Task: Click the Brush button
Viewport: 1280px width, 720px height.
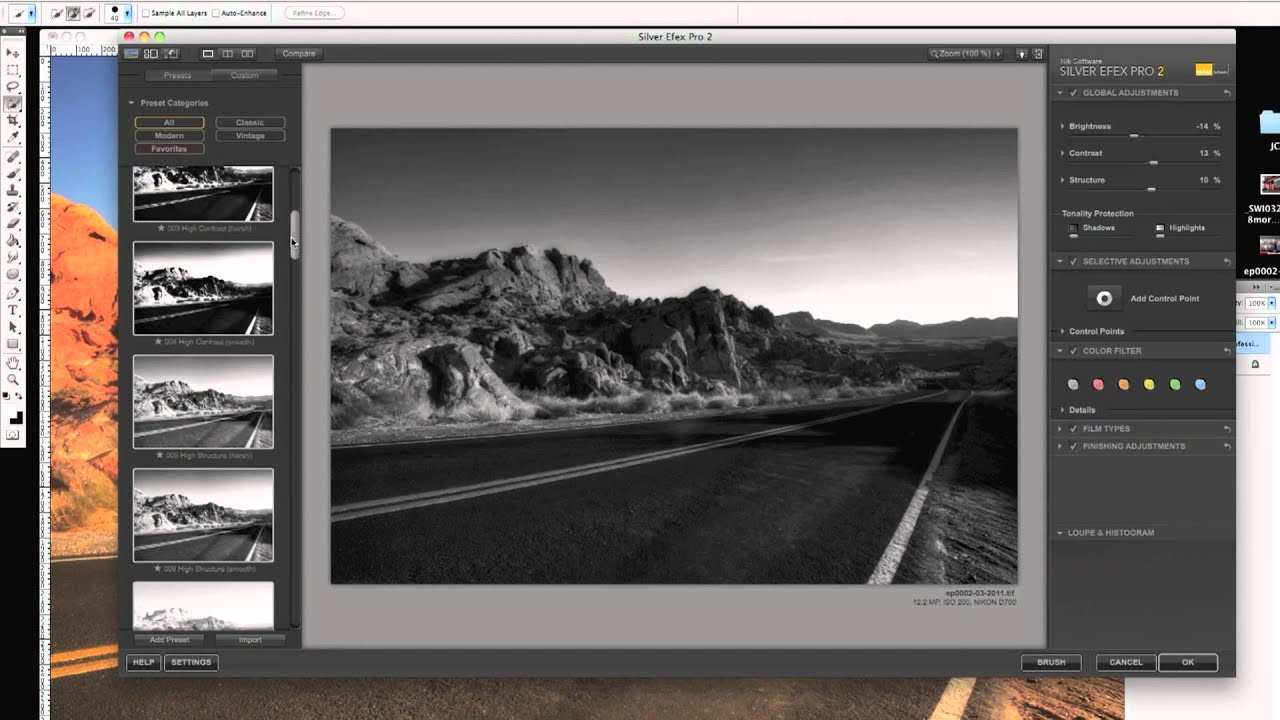Action: [1051, 662]
